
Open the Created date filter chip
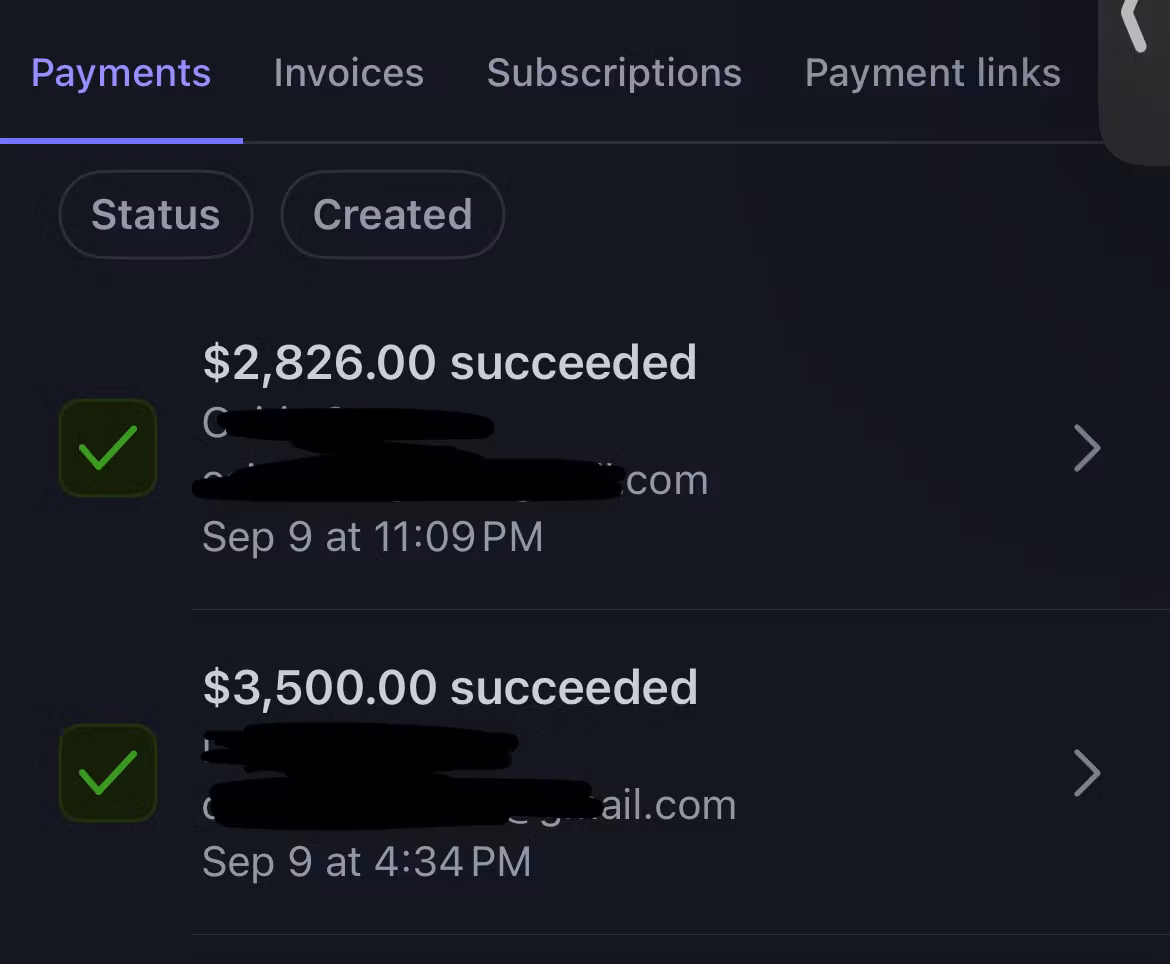coord(392,215)
